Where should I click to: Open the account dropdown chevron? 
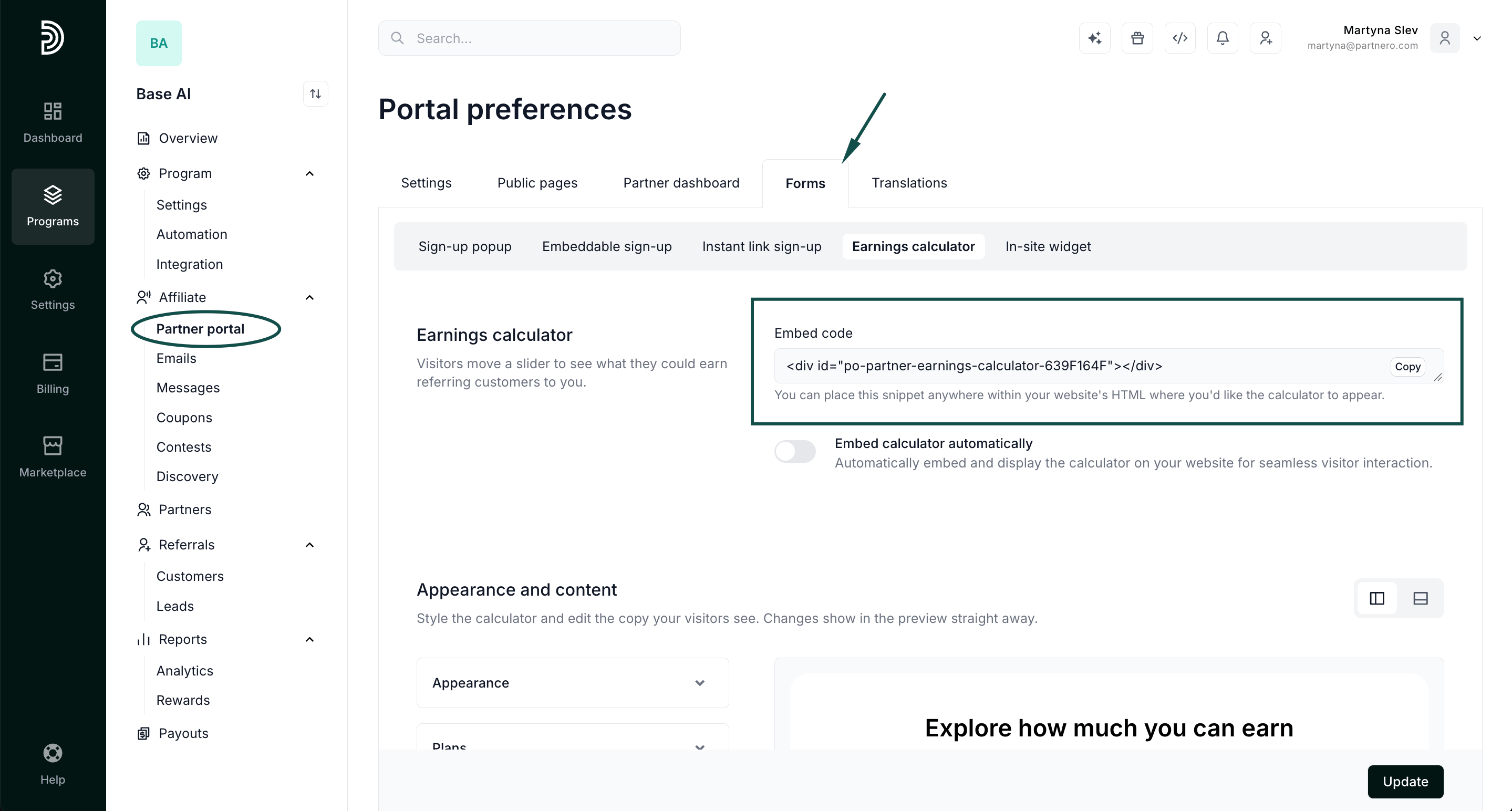pos(1477,39)
